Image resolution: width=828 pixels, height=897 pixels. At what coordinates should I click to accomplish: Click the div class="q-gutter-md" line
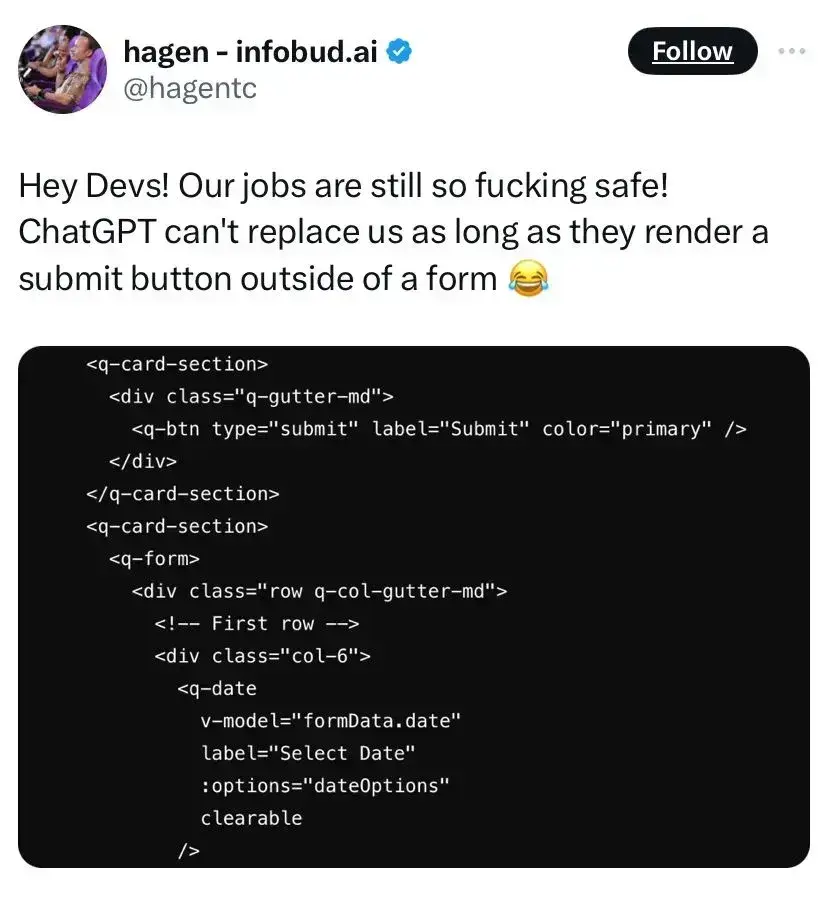pyautogui.click(x=251, y=396)
